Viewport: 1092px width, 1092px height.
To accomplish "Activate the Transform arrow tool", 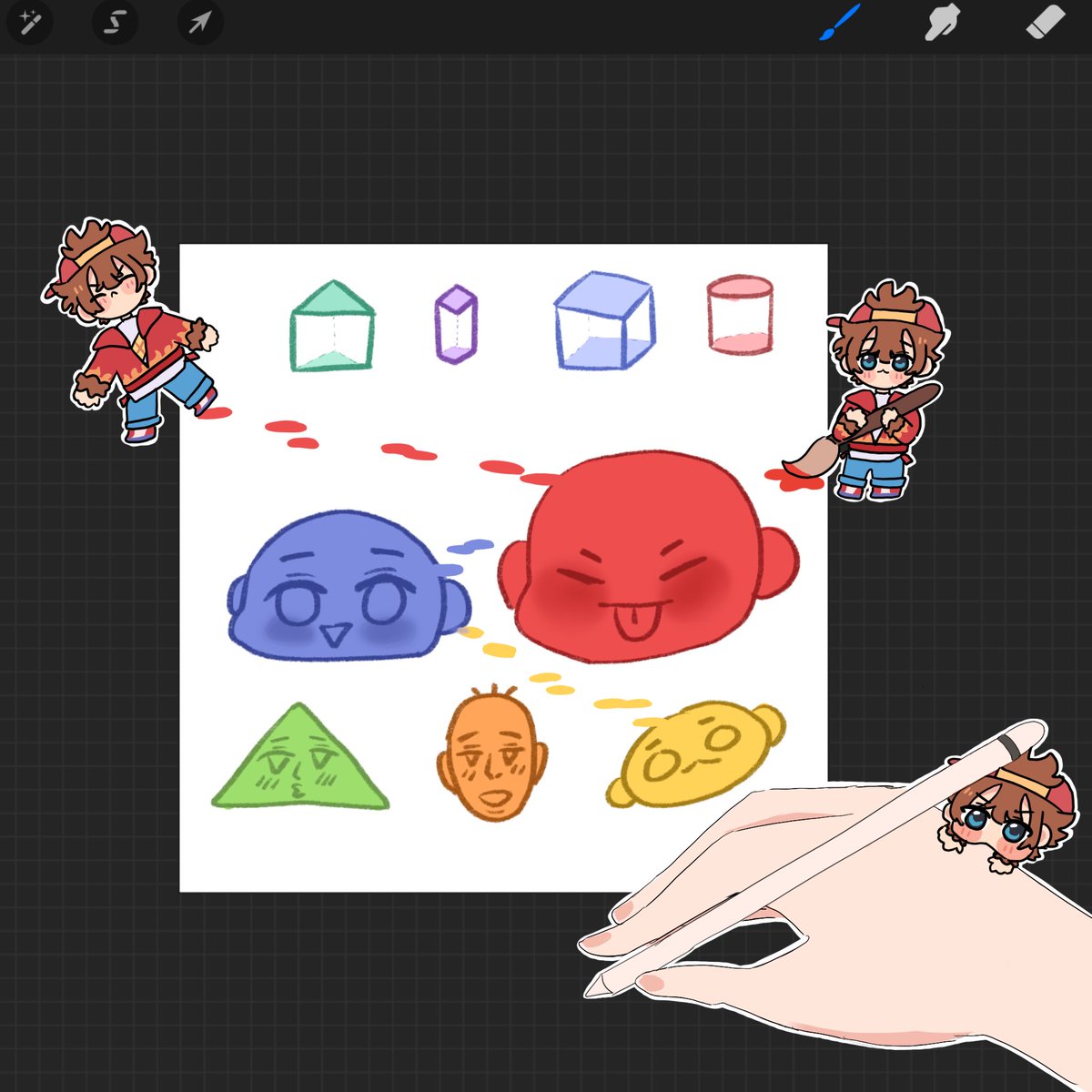I will pyautogui.click(x=200, y=22).
